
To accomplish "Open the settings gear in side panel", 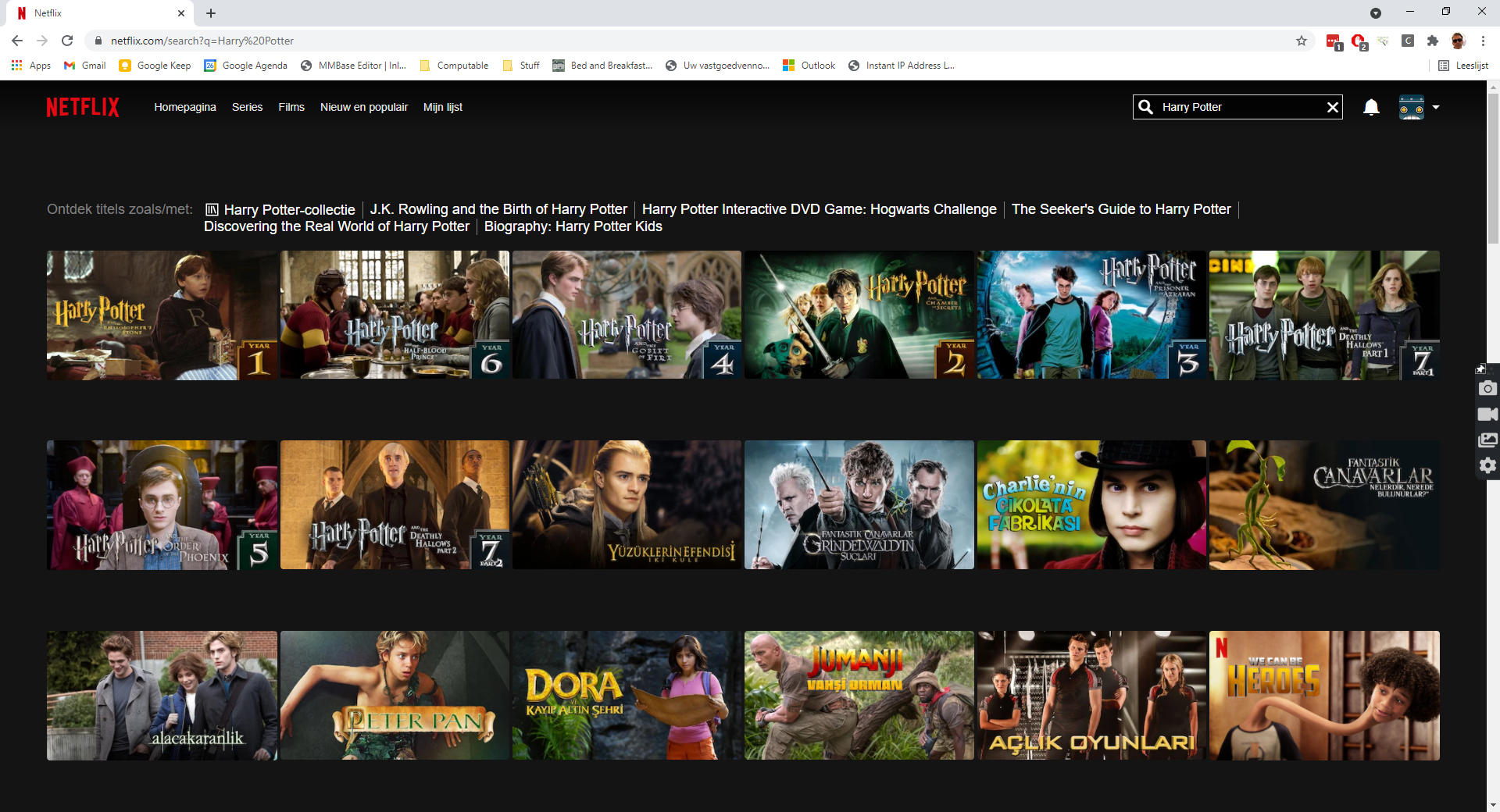I will 1487,465.
